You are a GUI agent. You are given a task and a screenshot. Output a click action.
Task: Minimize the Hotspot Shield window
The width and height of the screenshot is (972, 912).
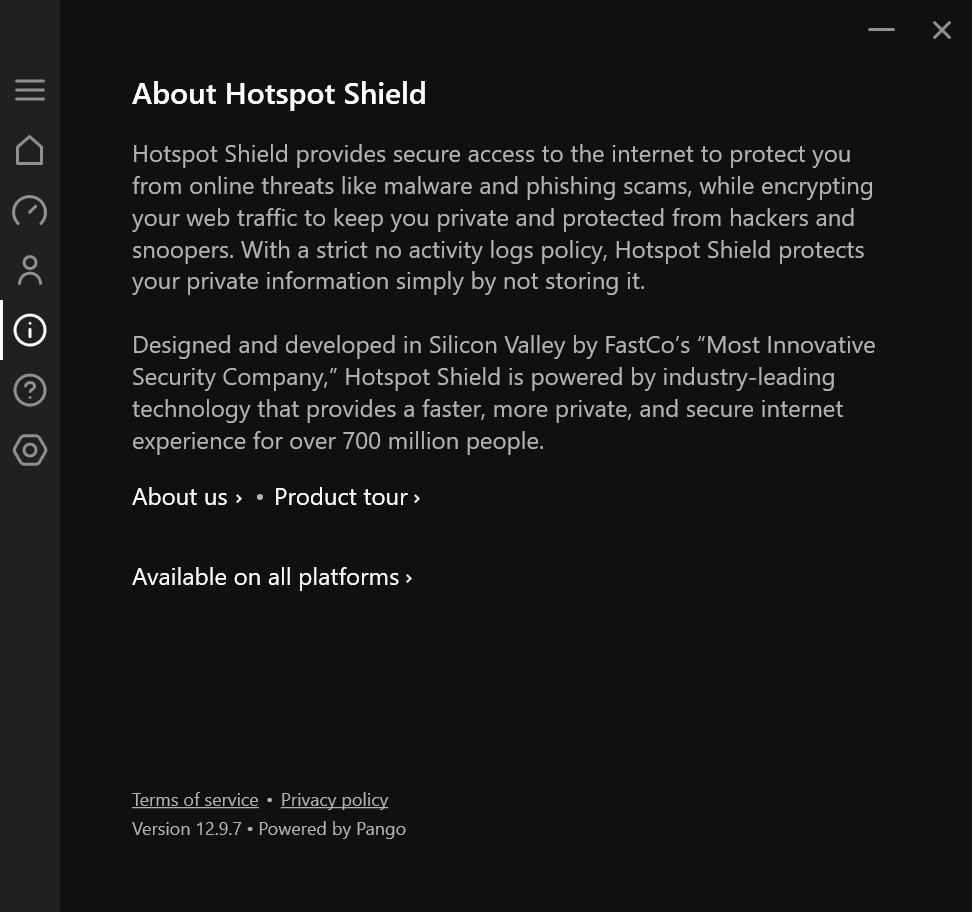pos(881,29)
